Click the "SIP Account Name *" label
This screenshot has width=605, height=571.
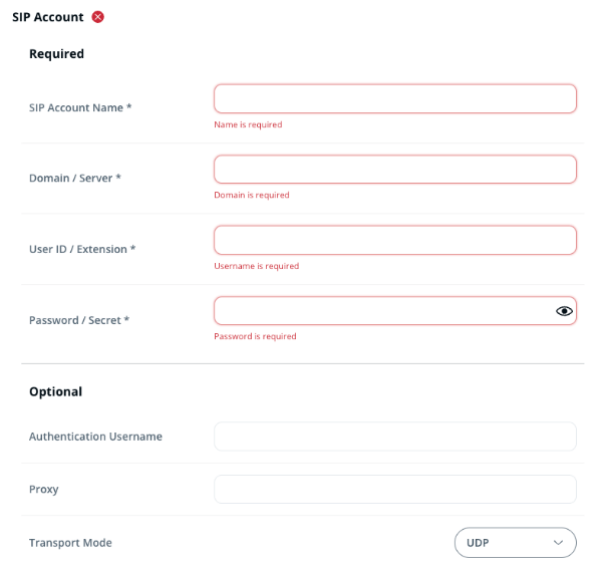point(80,108)
